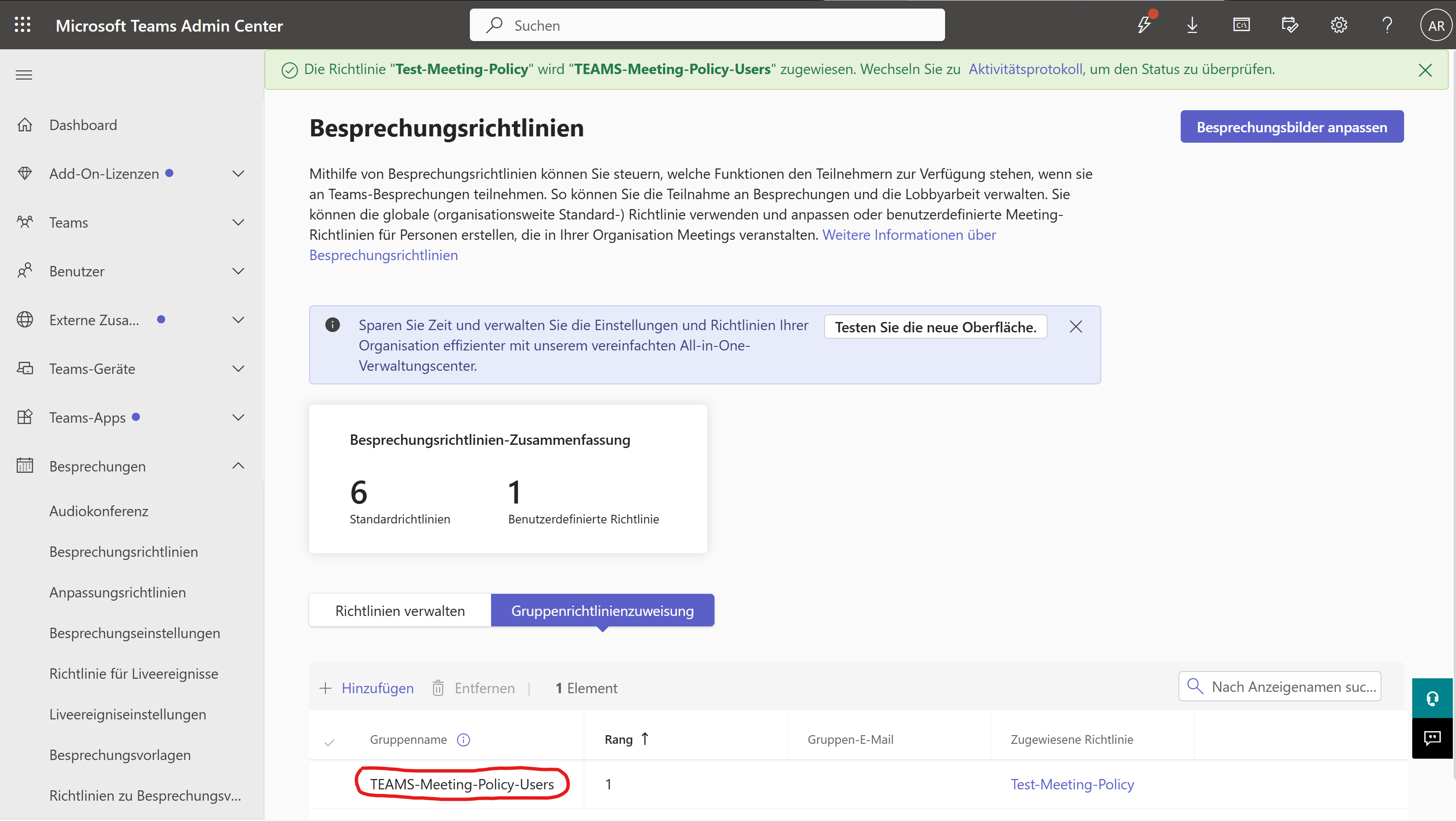Dismiss the green success notification banner
The height and width of the screenshot is (821, 1456).
click(x=1425, y=70)
